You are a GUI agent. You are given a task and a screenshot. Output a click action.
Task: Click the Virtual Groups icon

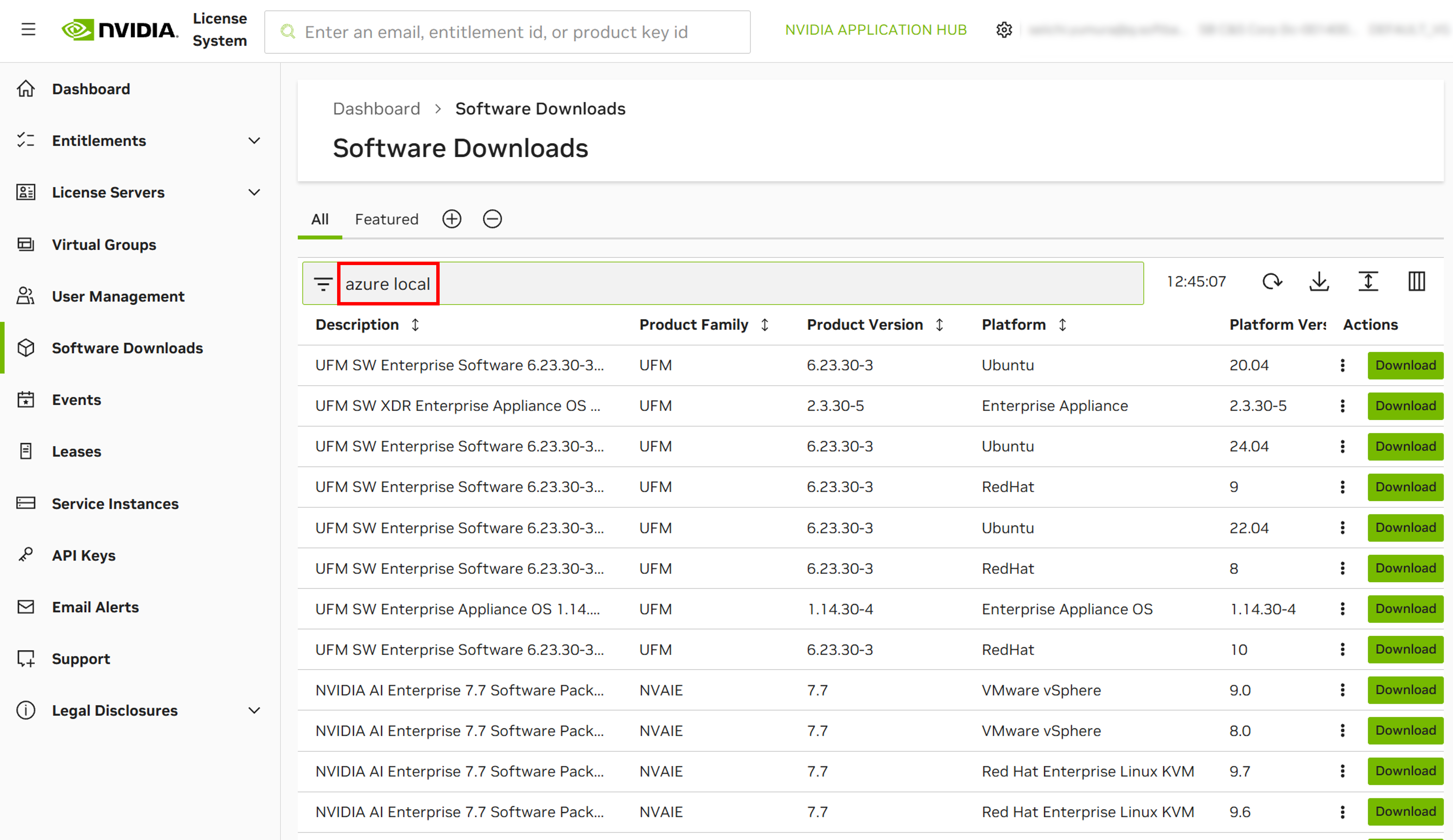coord(26,244)
